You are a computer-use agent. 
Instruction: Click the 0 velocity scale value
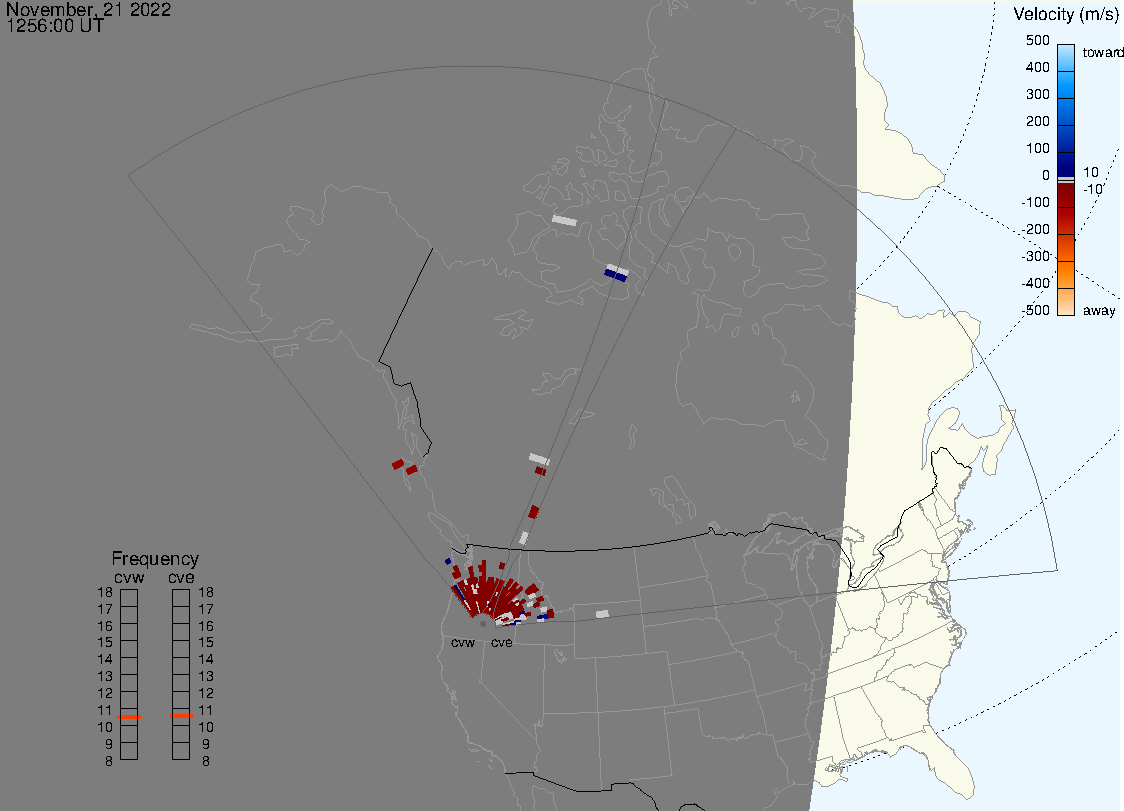point(1046,176)
